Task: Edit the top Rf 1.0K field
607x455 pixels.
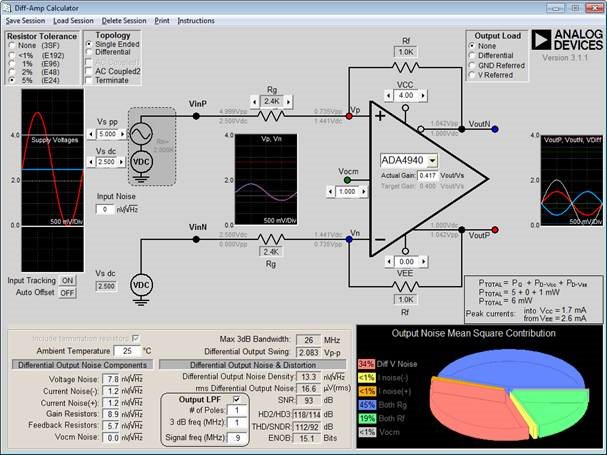Action: 405,52
